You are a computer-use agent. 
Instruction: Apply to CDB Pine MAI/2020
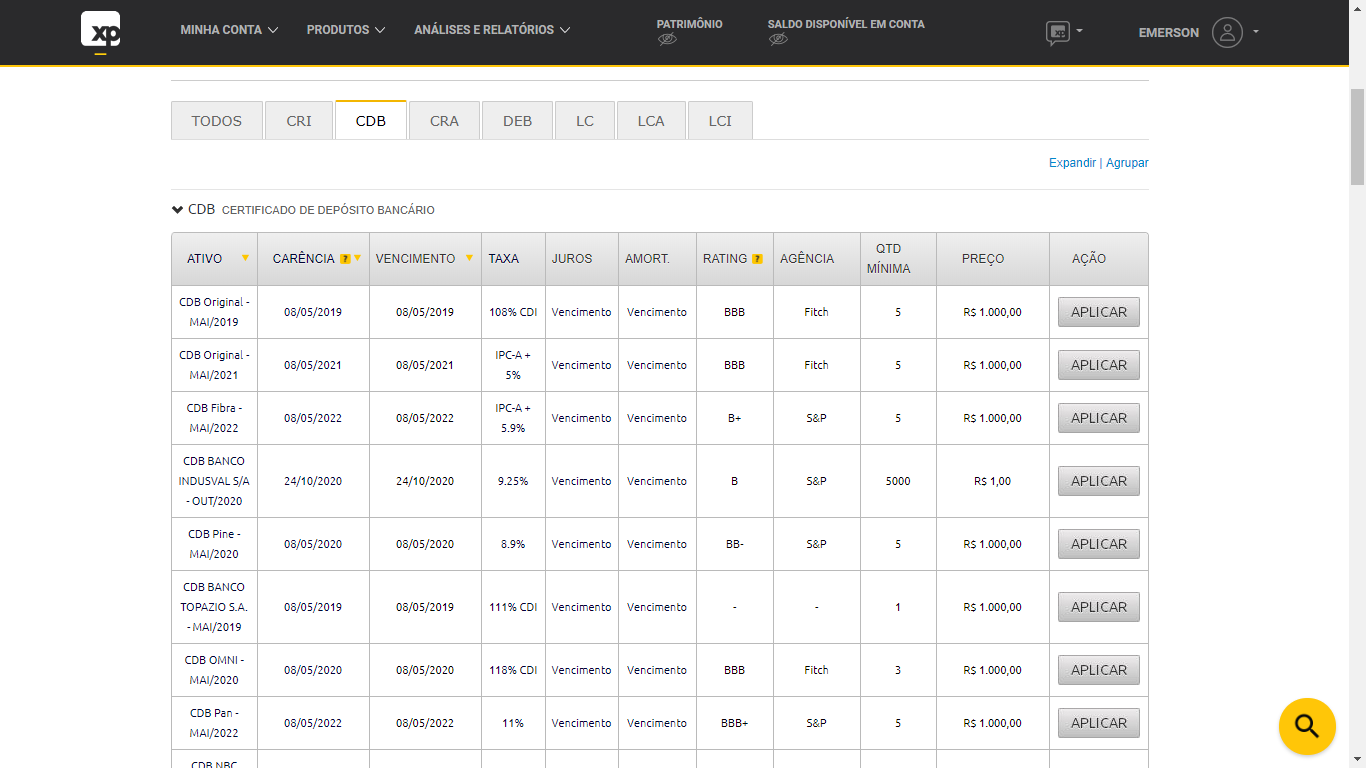click(1099, 544)
